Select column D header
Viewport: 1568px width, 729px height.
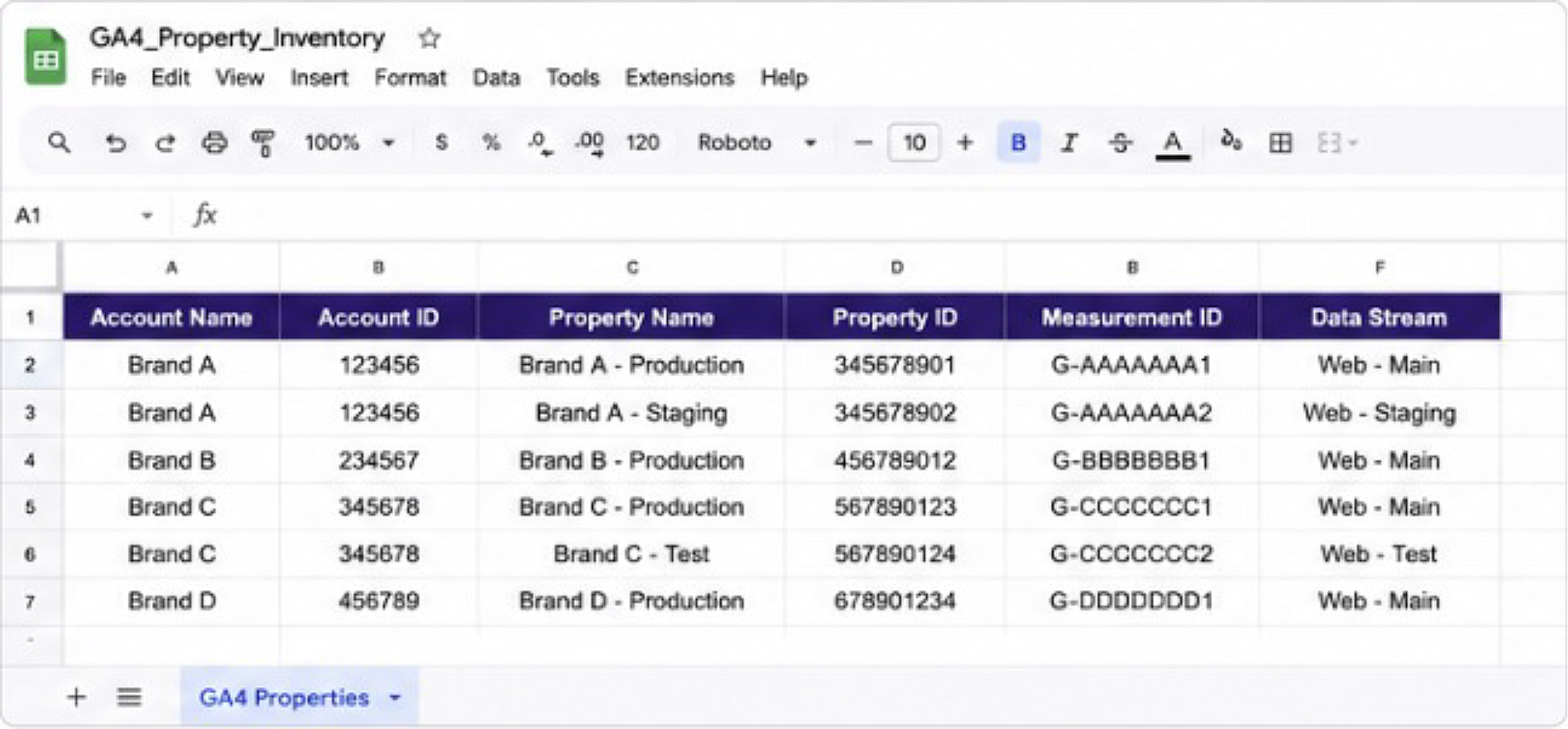coord(896,267)
